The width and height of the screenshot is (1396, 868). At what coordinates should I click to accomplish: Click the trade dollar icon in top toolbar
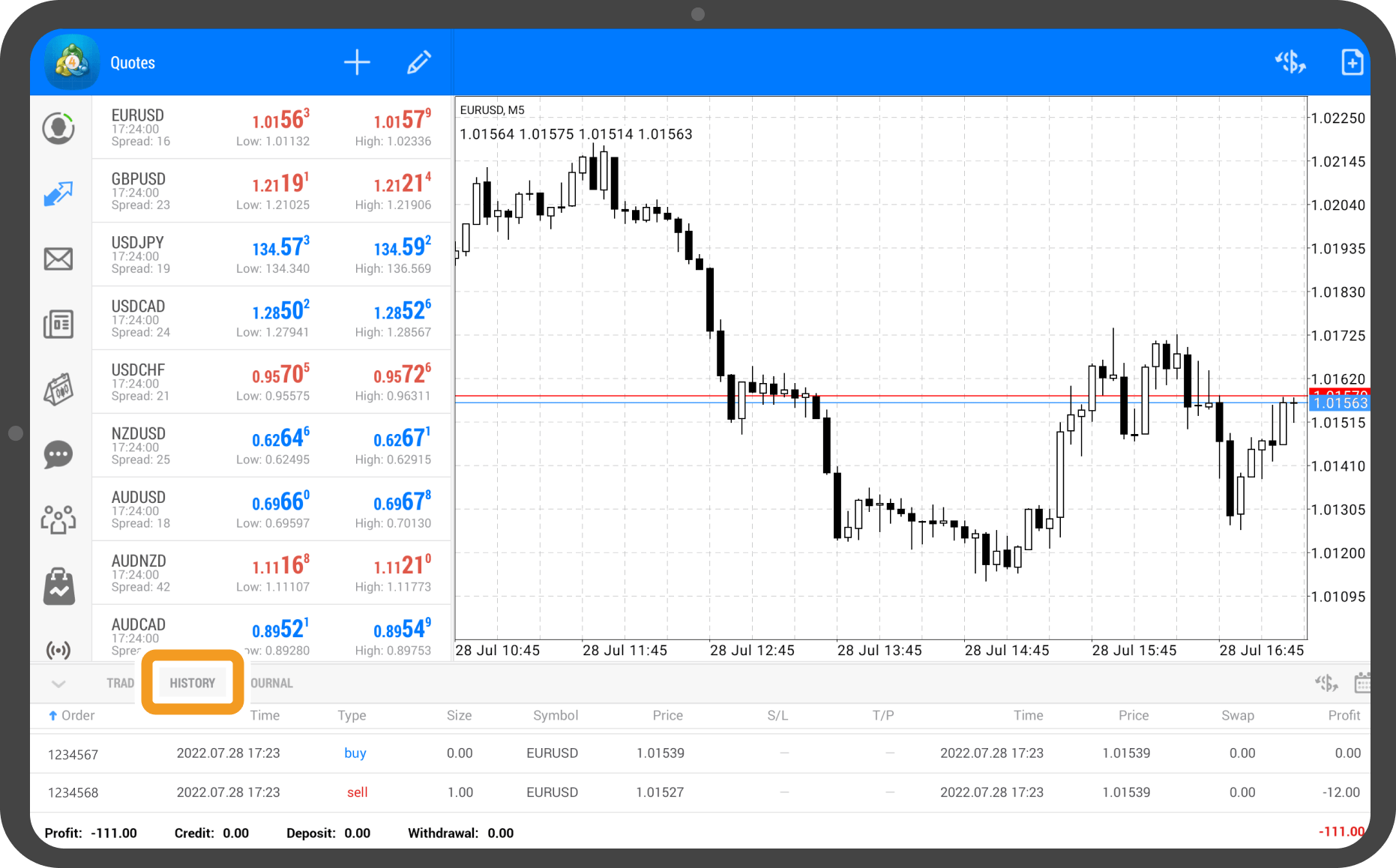[1290, 63]
